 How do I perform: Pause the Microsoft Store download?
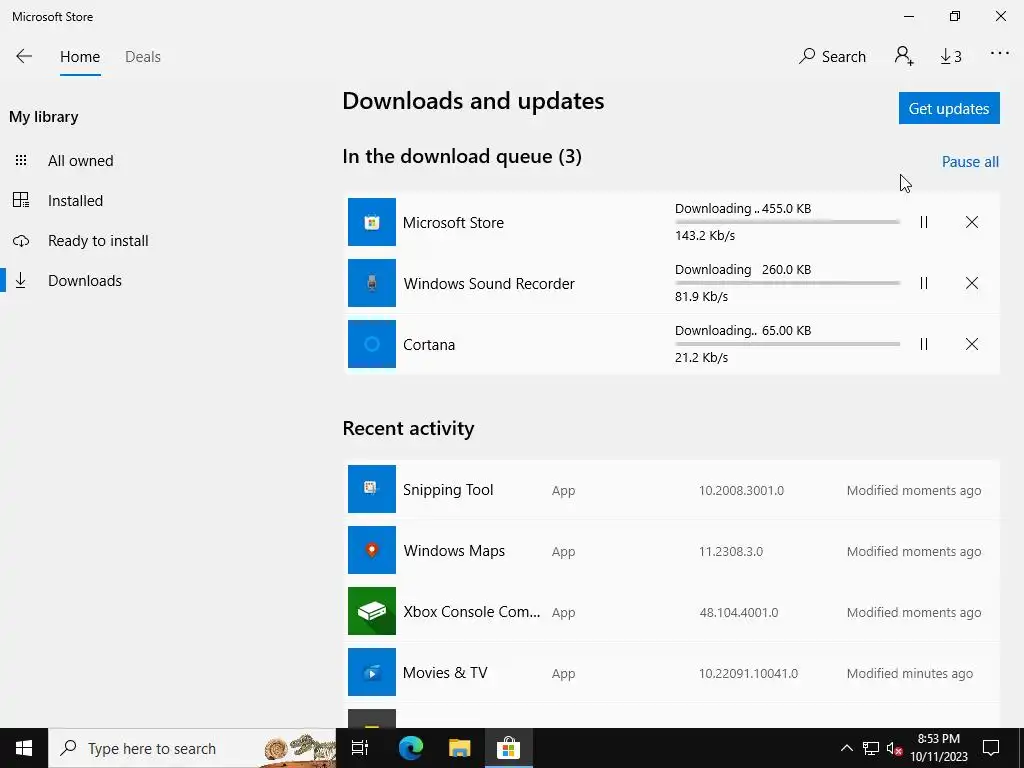click(923, 222)
